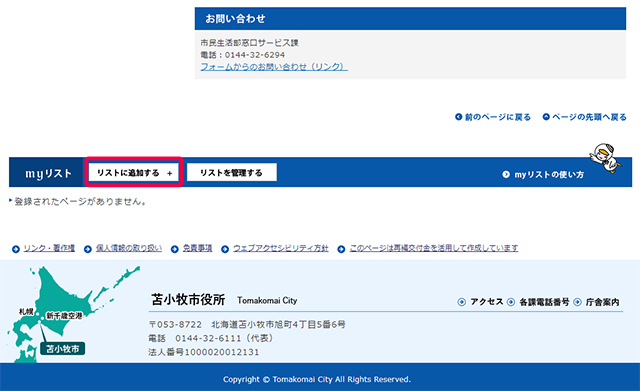Viewport: 640px width, 391px height.
Task: Click the plus sign in リストに追加する
Action: [169, 173]
